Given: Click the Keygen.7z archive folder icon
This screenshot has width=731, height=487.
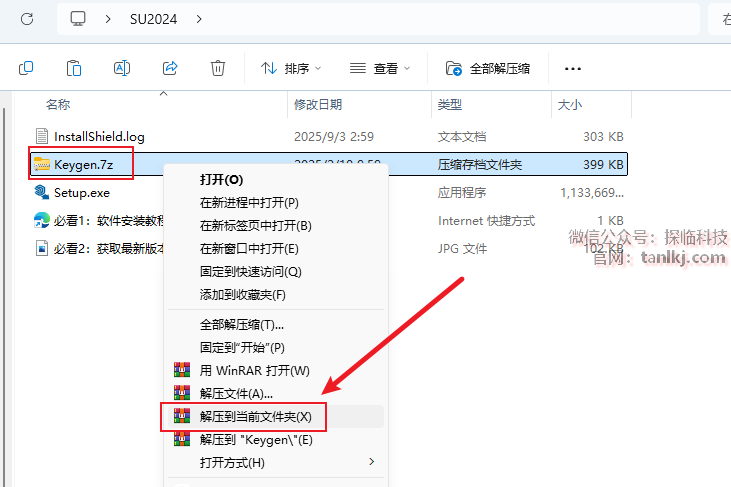Looking at the screenshot, I should click(41, 164).
